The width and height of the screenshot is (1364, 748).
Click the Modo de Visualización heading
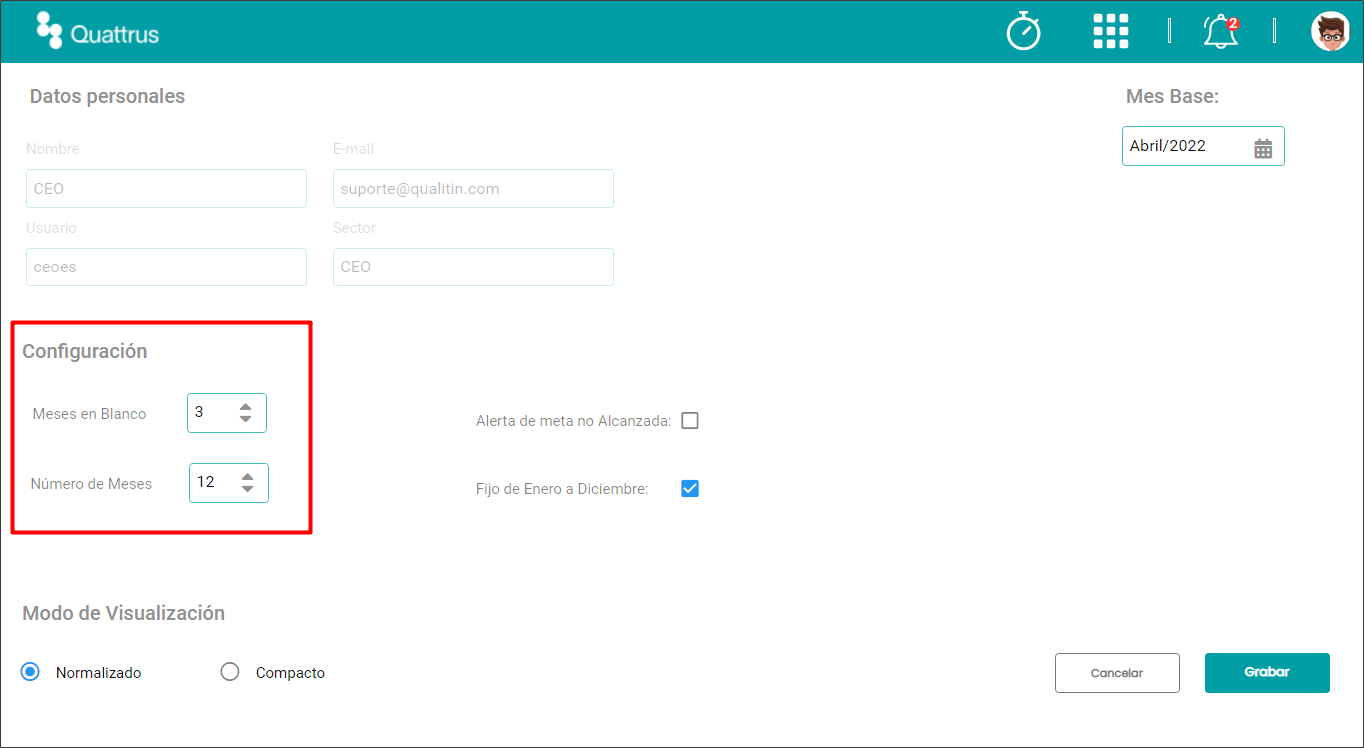(x=123, y=613)
